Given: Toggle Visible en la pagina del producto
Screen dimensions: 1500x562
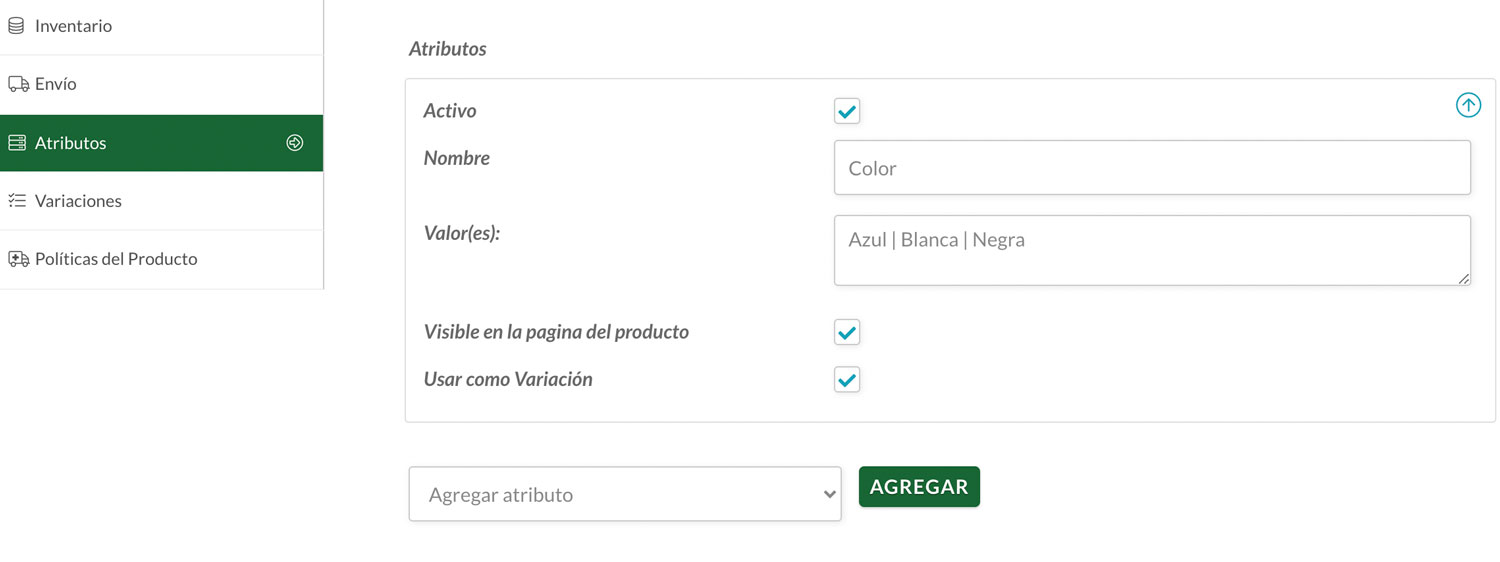Looking at the screenshot, I should [x=847, y=332].
